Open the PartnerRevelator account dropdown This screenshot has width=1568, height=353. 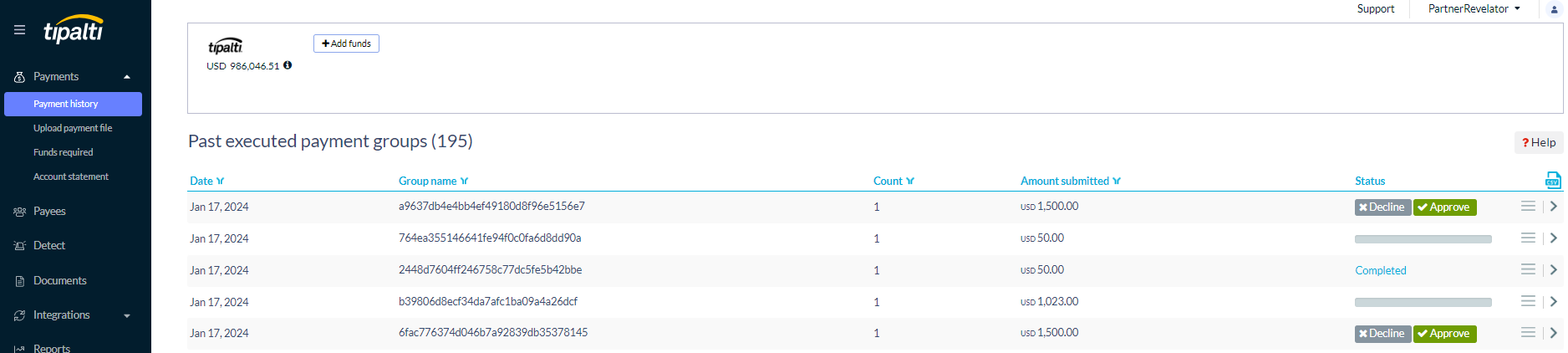pos(1474,9)
